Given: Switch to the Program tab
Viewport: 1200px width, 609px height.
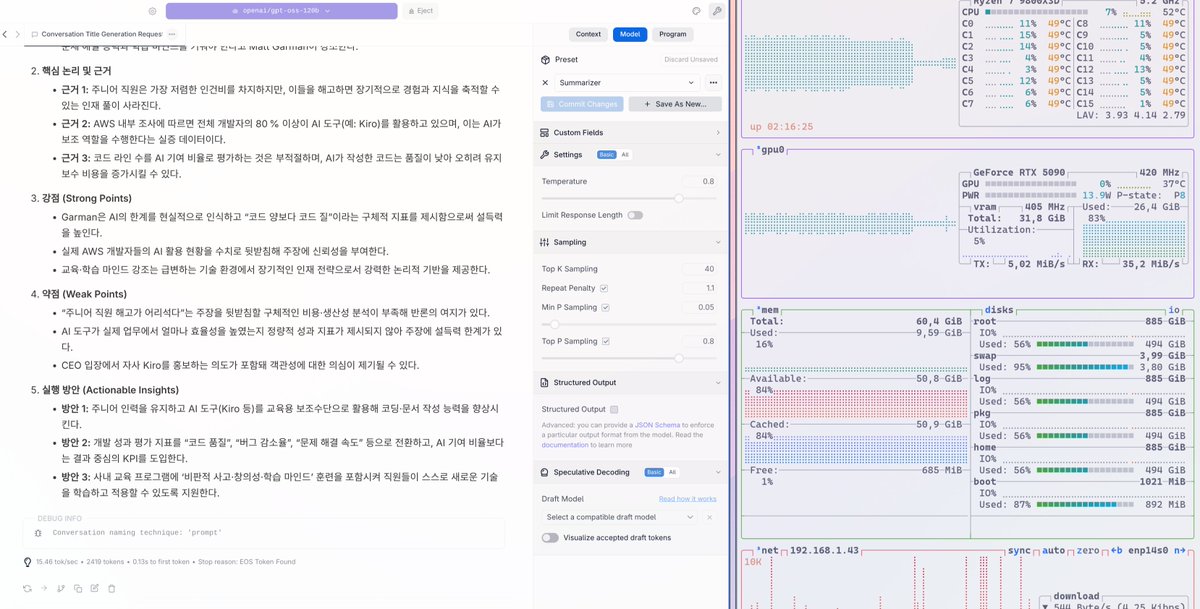Looking at the screenshot, I should click(x=672, y=33).
